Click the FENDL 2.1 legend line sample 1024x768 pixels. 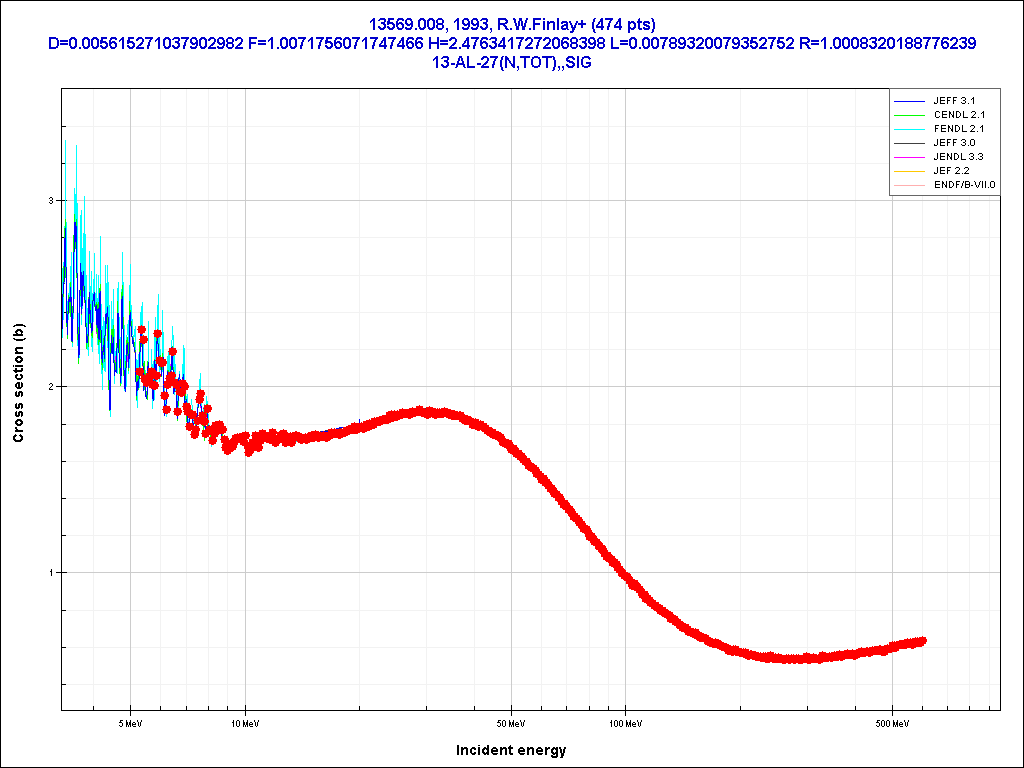pos(909,129)
